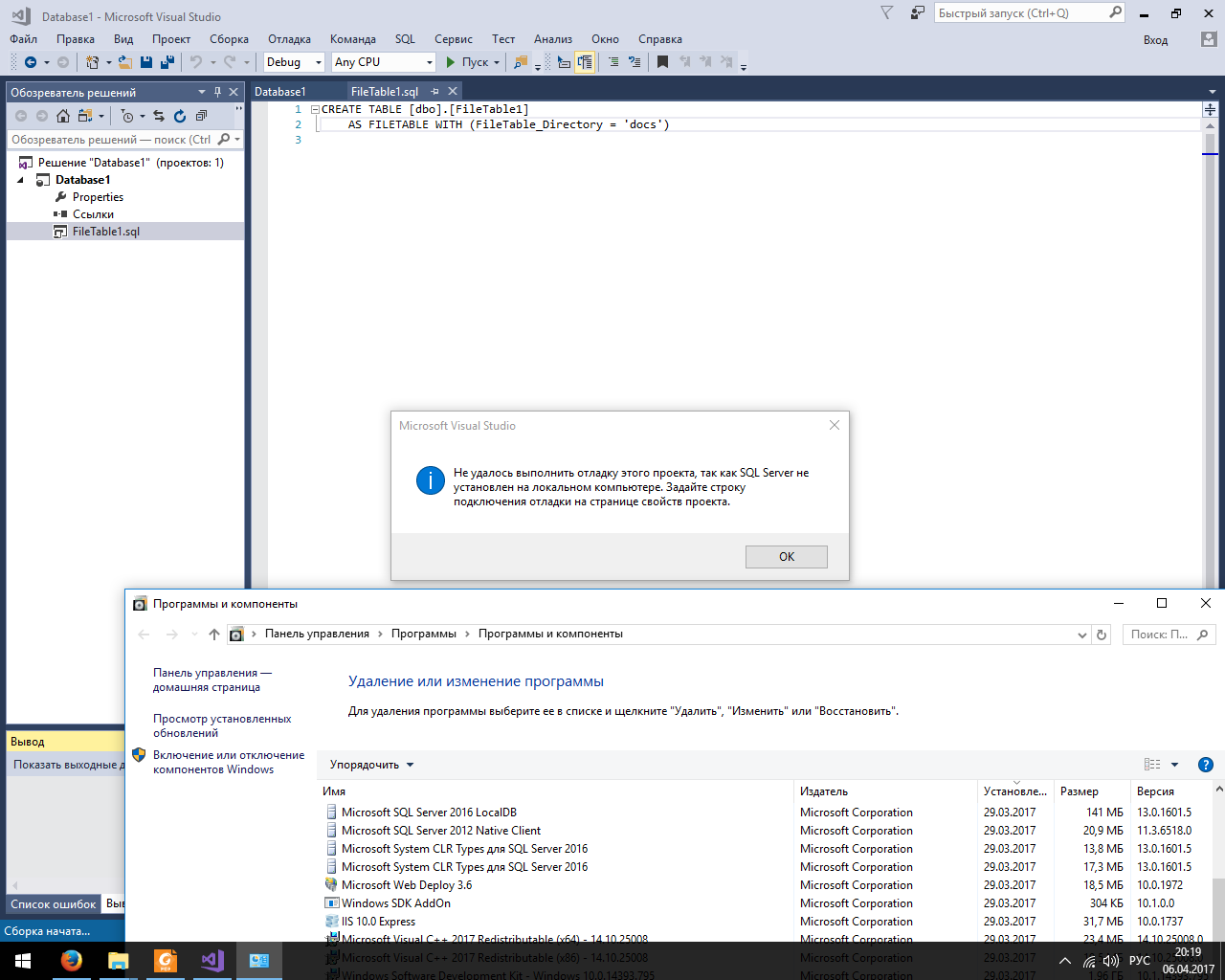Toggle bookmark on current line
The image size is (1225, 980).
[662, 62]
